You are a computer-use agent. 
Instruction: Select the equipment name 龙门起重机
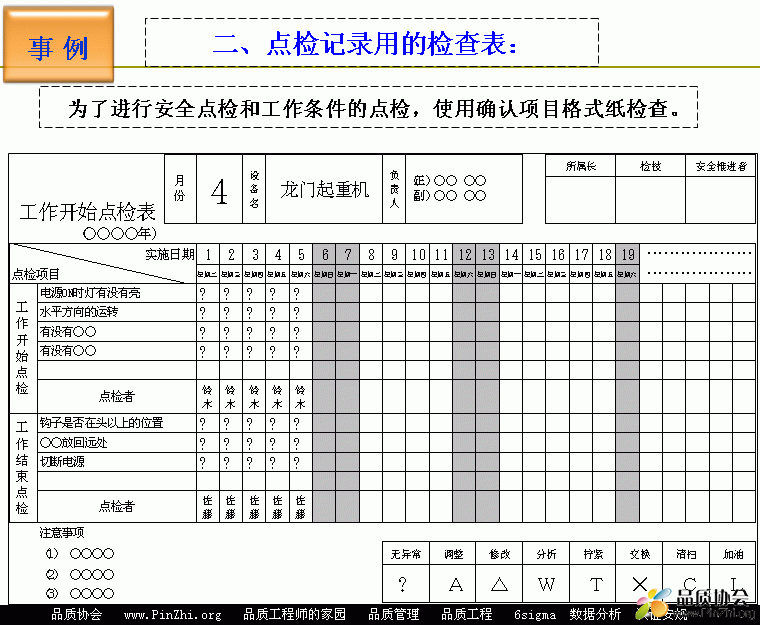point(324,189)
